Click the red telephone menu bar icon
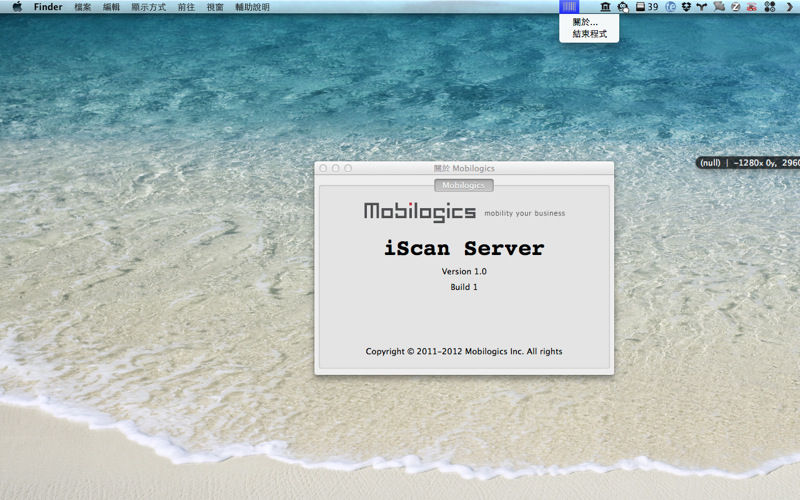Screen dimensions: 800x500 (752, 7)
